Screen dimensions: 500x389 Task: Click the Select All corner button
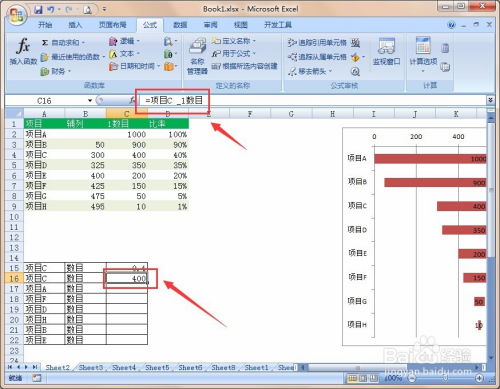click(x=15, y=114)
